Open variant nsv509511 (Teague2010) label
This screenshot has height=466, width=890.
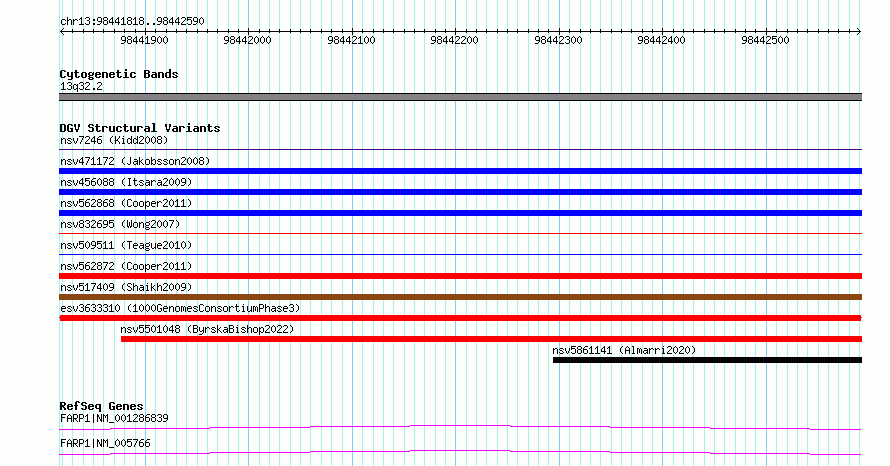[x=126, y=245]
